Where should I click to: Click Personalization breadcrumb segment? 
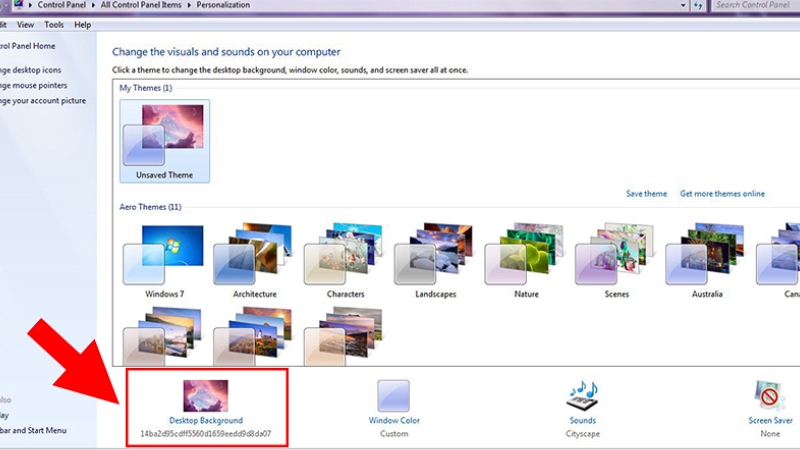pyautogui.click(x=223, y=5)
